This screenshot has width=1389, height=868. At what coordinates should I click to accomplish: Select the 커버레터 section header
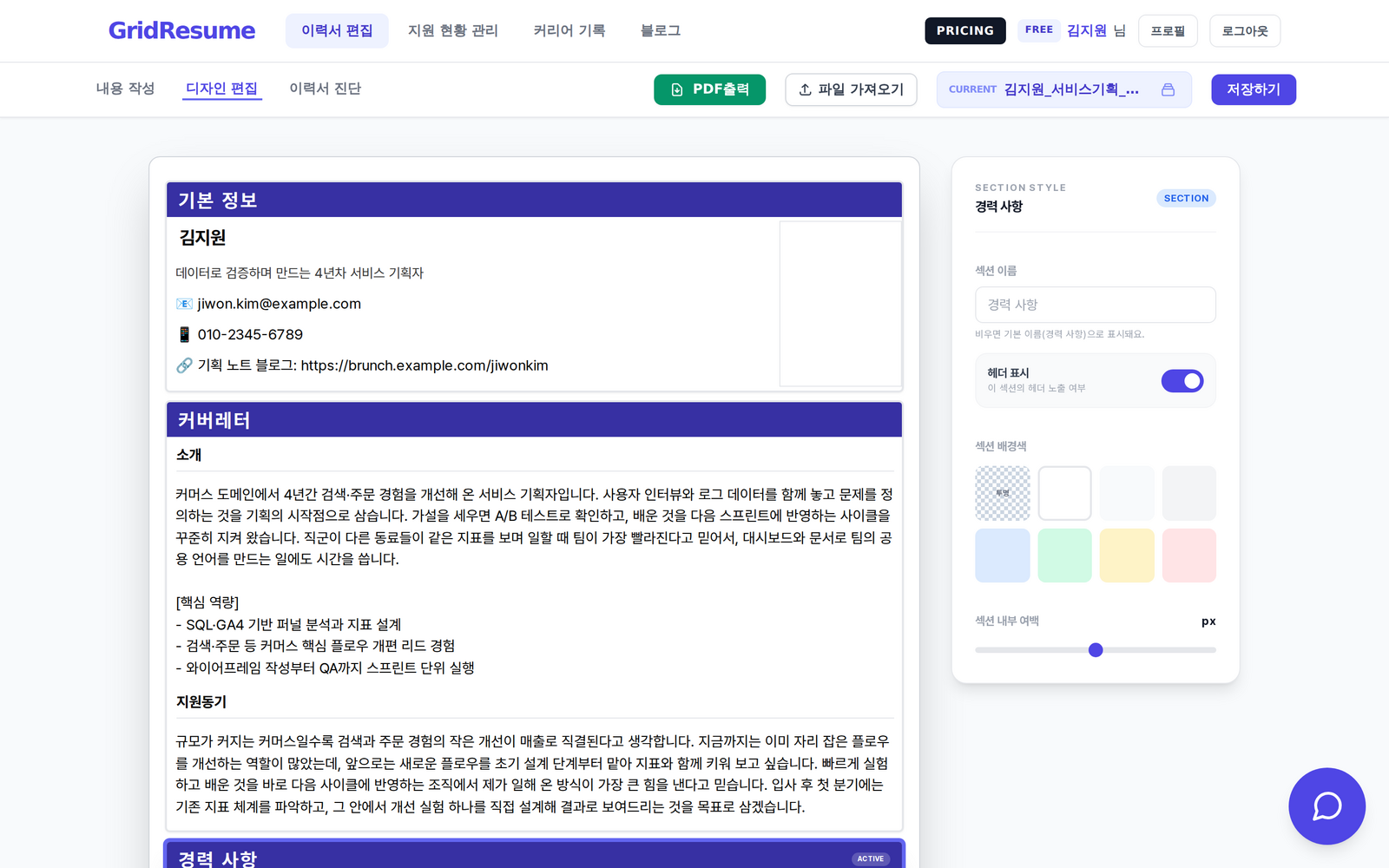pos(534,420)
